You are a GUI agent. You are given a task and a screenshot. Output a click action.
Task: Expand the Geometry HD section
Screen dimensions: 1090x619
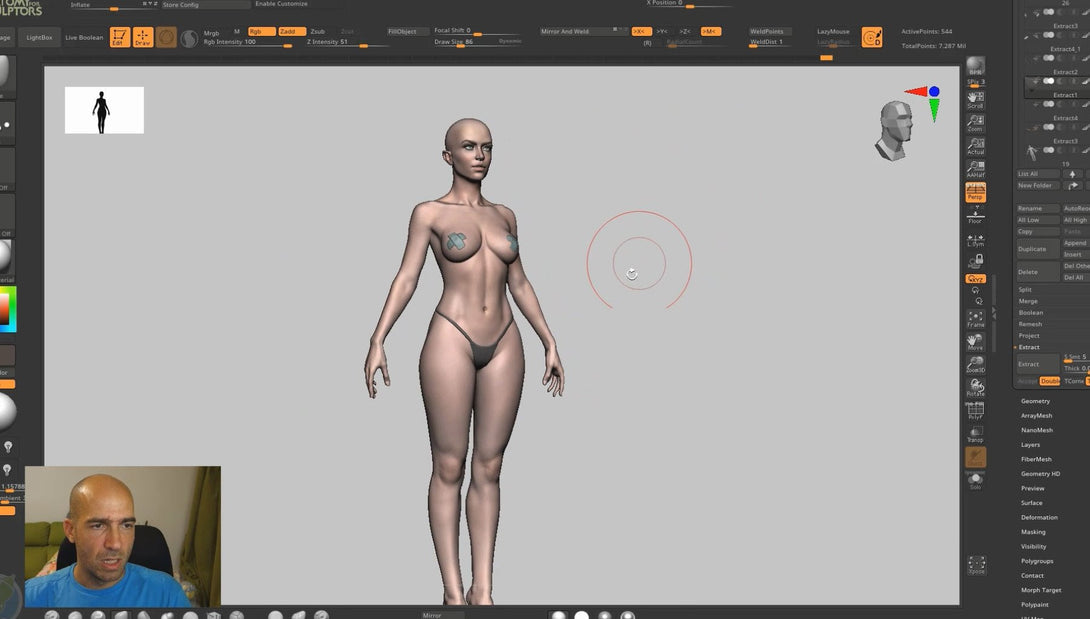[x=1040, y=474]
